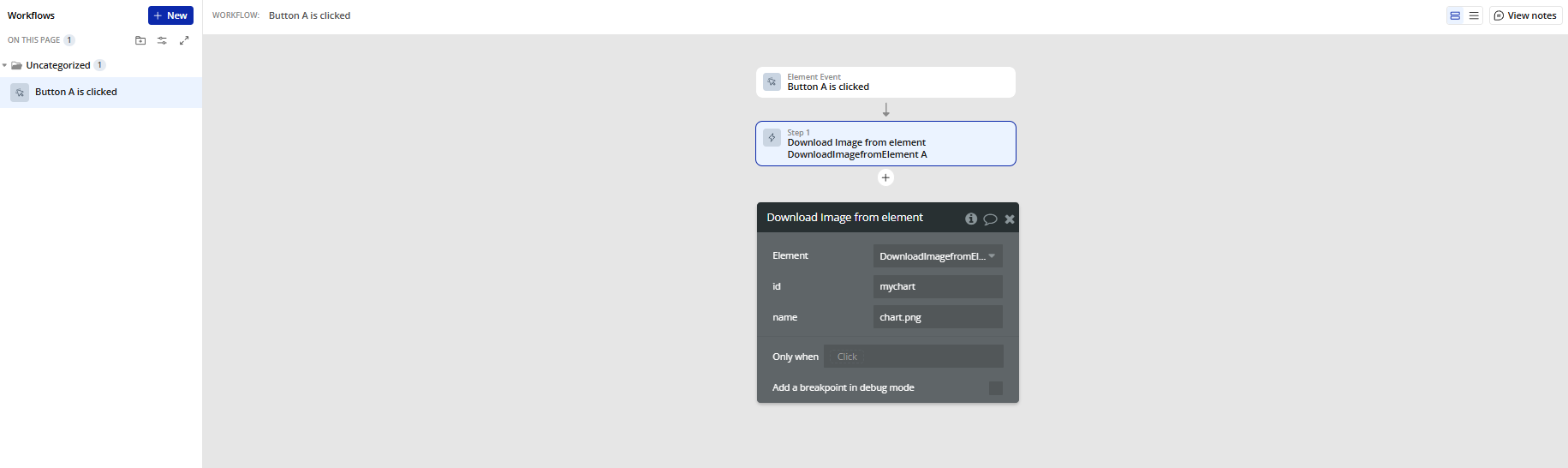Image resolution: width=1568 pixels, height=468 pixels.
Task: Click the new folder icon
Action: (140, 40)
